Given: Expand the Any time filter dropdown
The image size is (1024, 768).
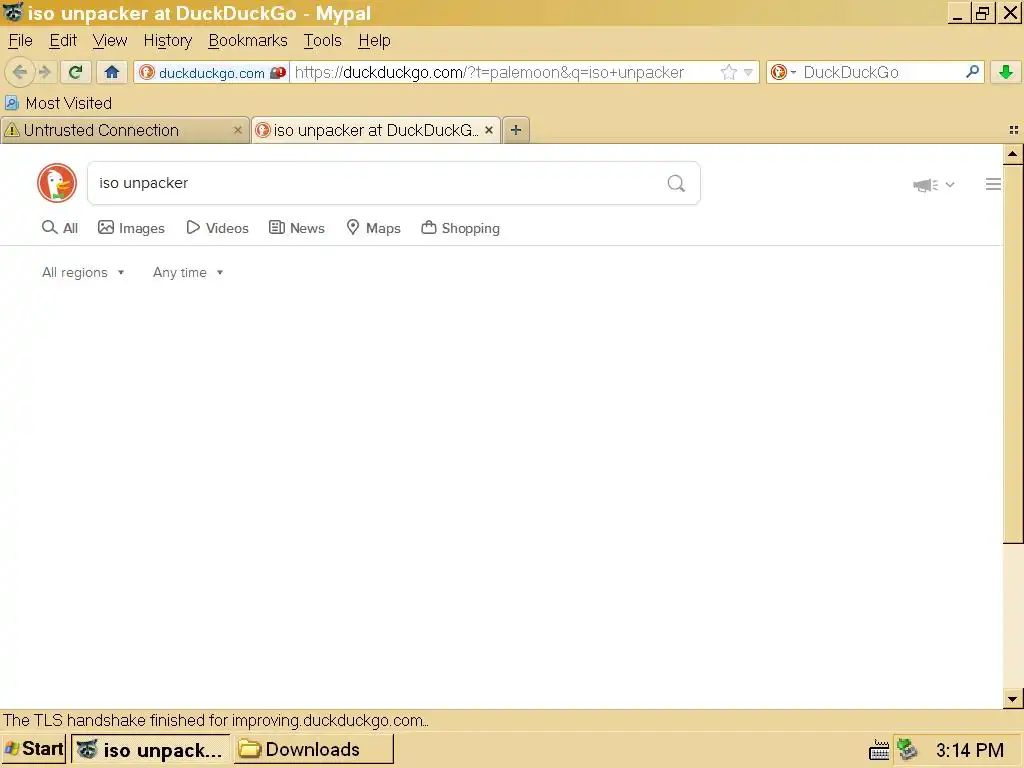Looking at the screenshot, I should (188, 272).
